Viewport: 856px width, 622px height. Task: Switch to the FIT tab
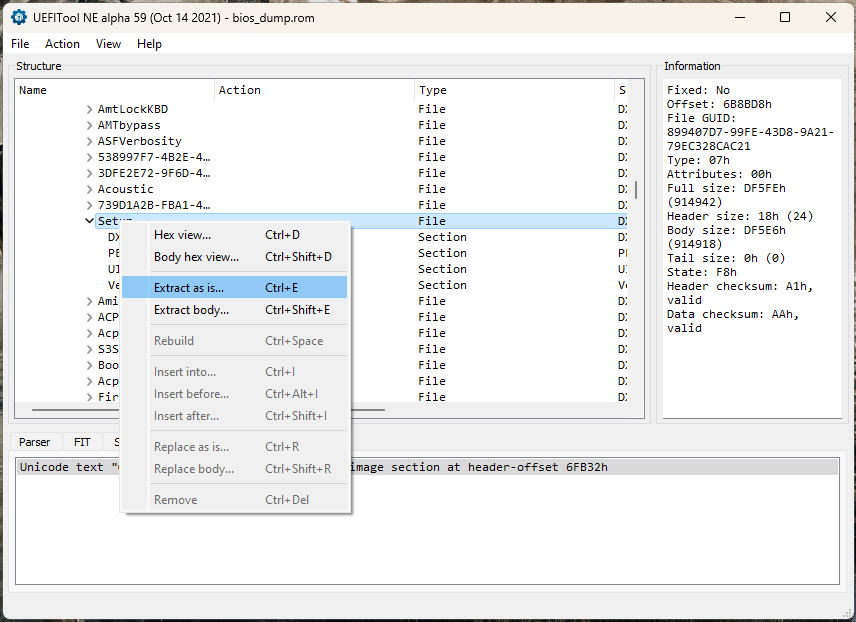82,442
